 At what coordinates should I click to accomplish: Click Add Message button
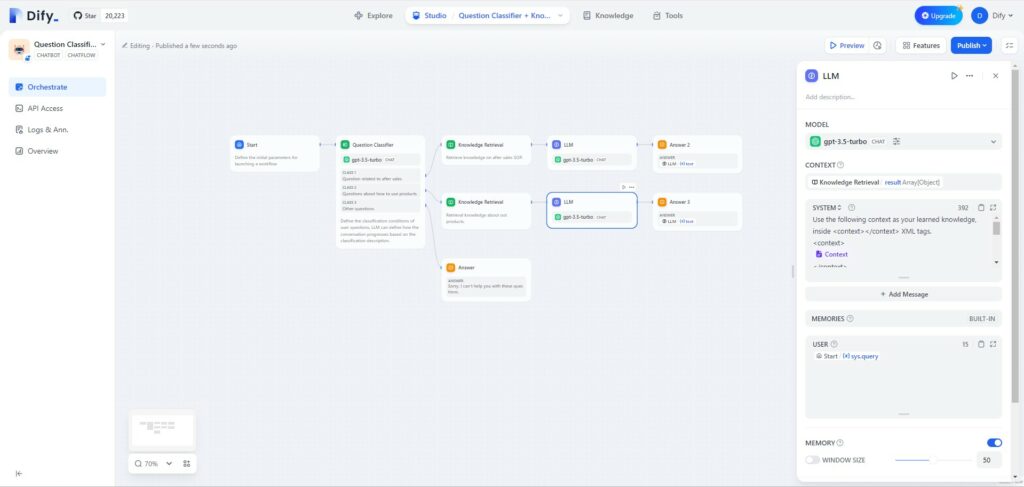[x=903, y=294]
